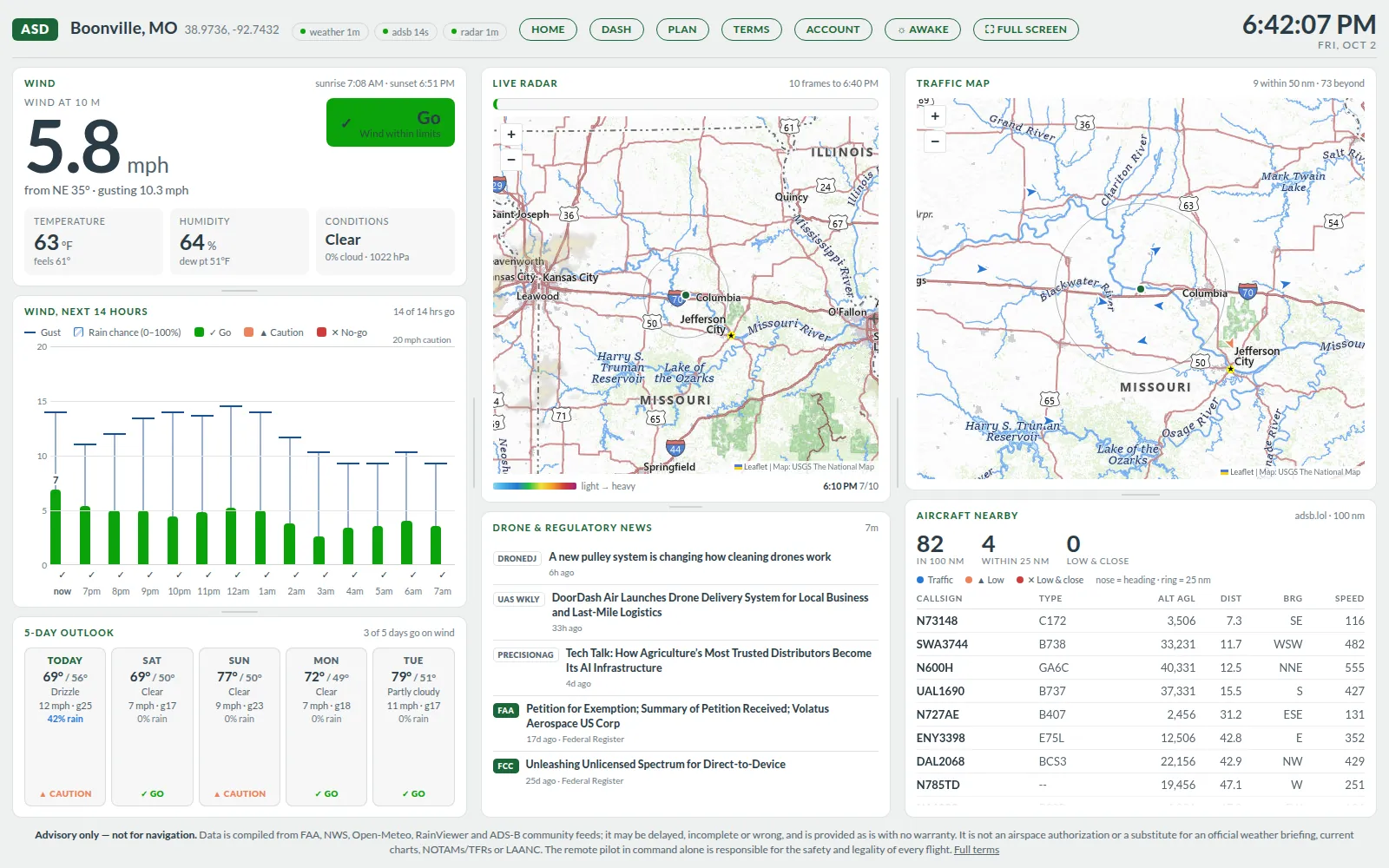Select aircraft row N785TD
The width and height of the screenshot is (1389, 868).
tap(1140, 785)
